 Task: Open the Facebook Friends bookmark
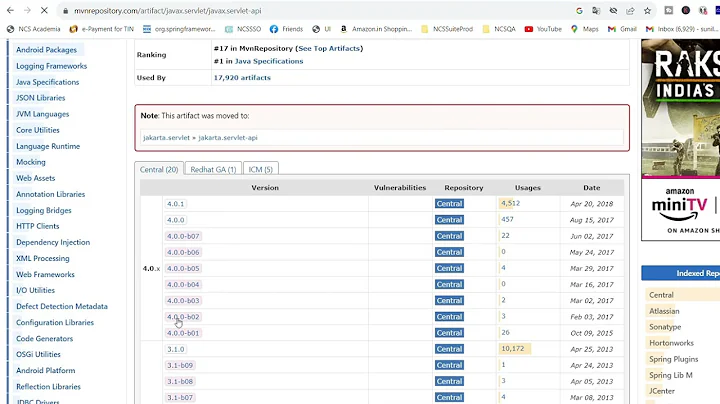click(x=287, y=29)
